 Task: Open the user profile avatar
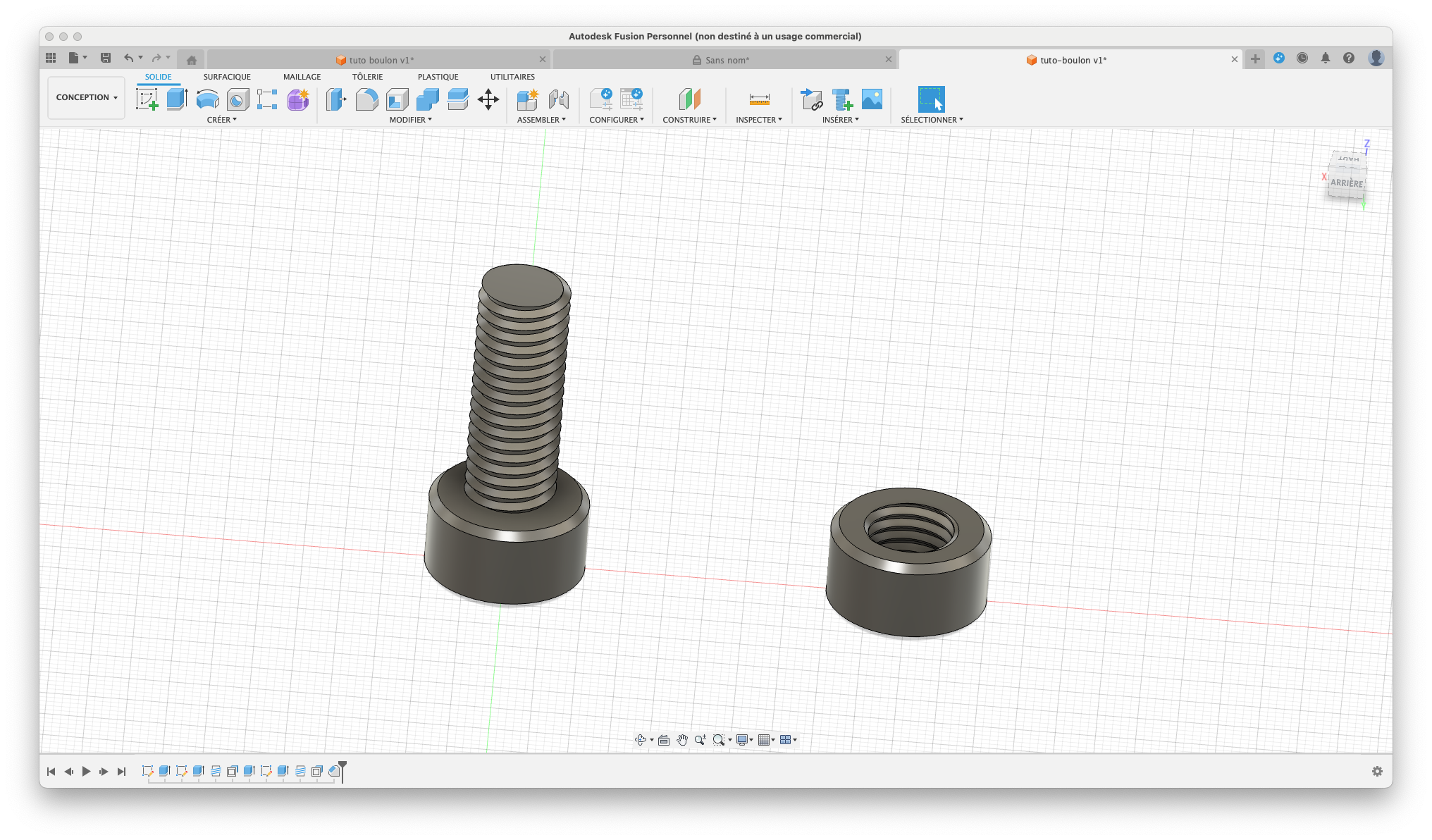pos(1376,58)
